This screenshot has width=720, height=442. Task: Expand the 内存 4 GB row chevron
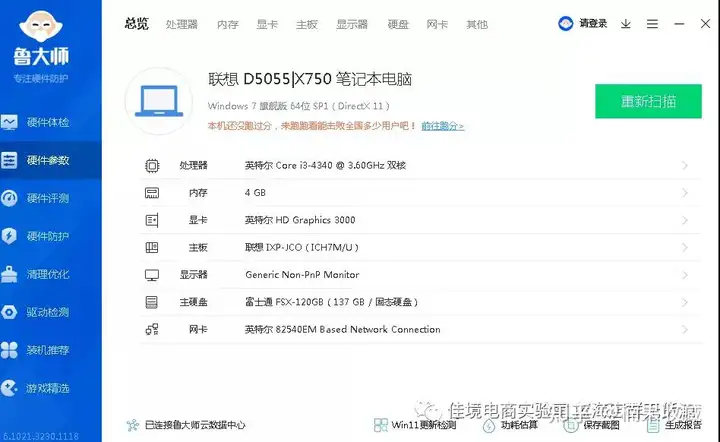click(x=685, y=193)
